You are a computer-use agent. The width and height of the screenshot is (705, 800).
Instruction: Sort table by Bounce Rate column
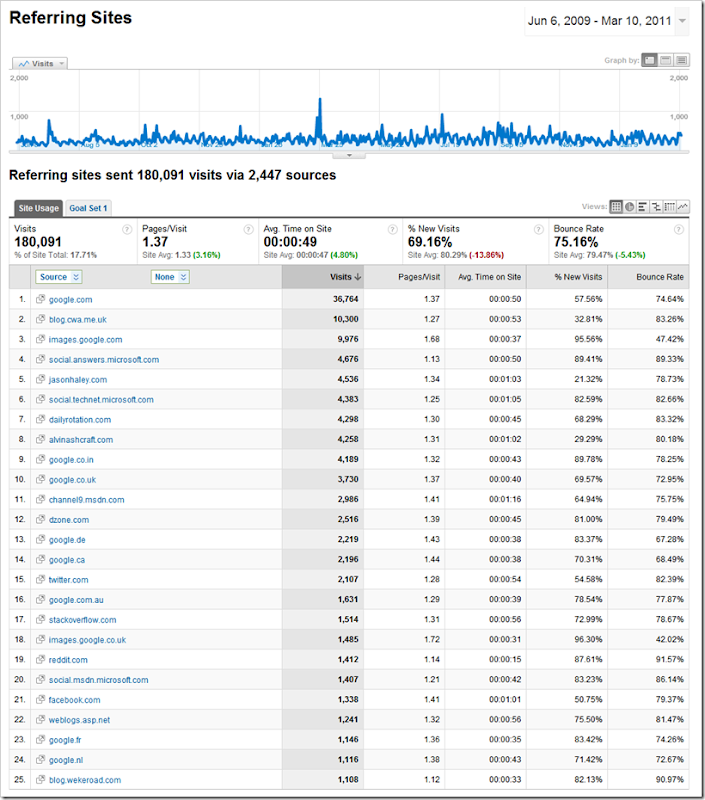(x=660, y=277)
